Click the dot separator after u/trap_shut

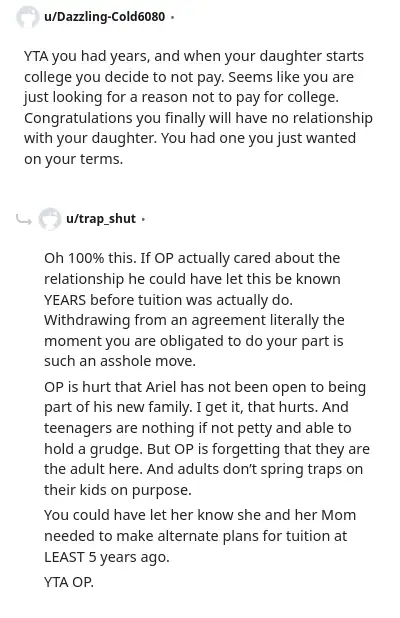pyautogui.click(x=143, y=219)
